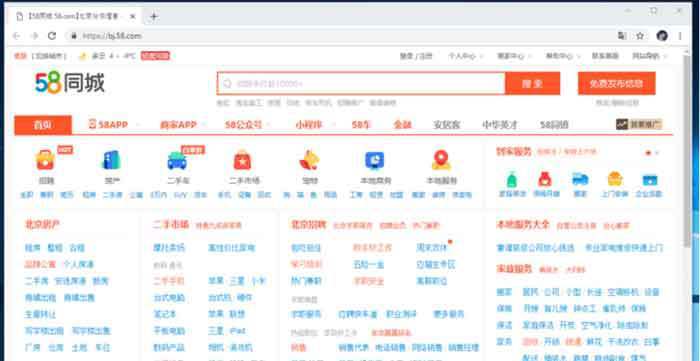Click the 电话销售 link
Screen dimensions: 700x361
click(x=390, y=348)
